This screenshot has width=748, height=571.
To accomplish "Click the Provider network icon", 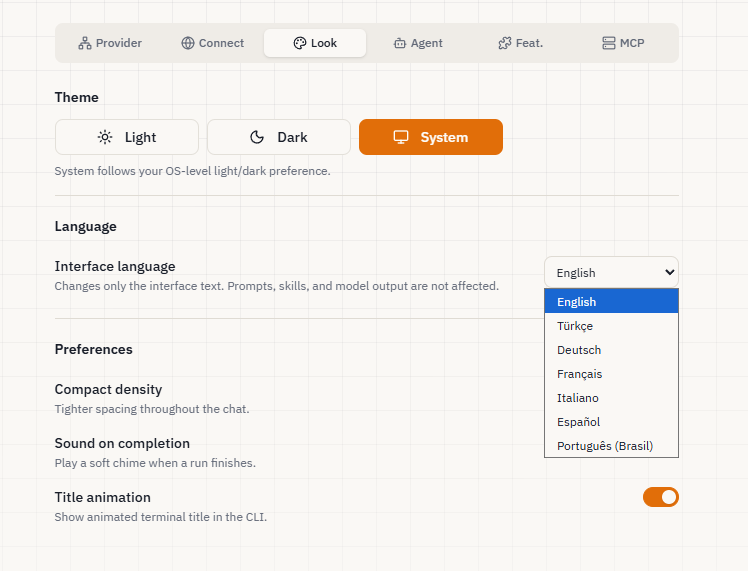I will [x=85, y=43].
